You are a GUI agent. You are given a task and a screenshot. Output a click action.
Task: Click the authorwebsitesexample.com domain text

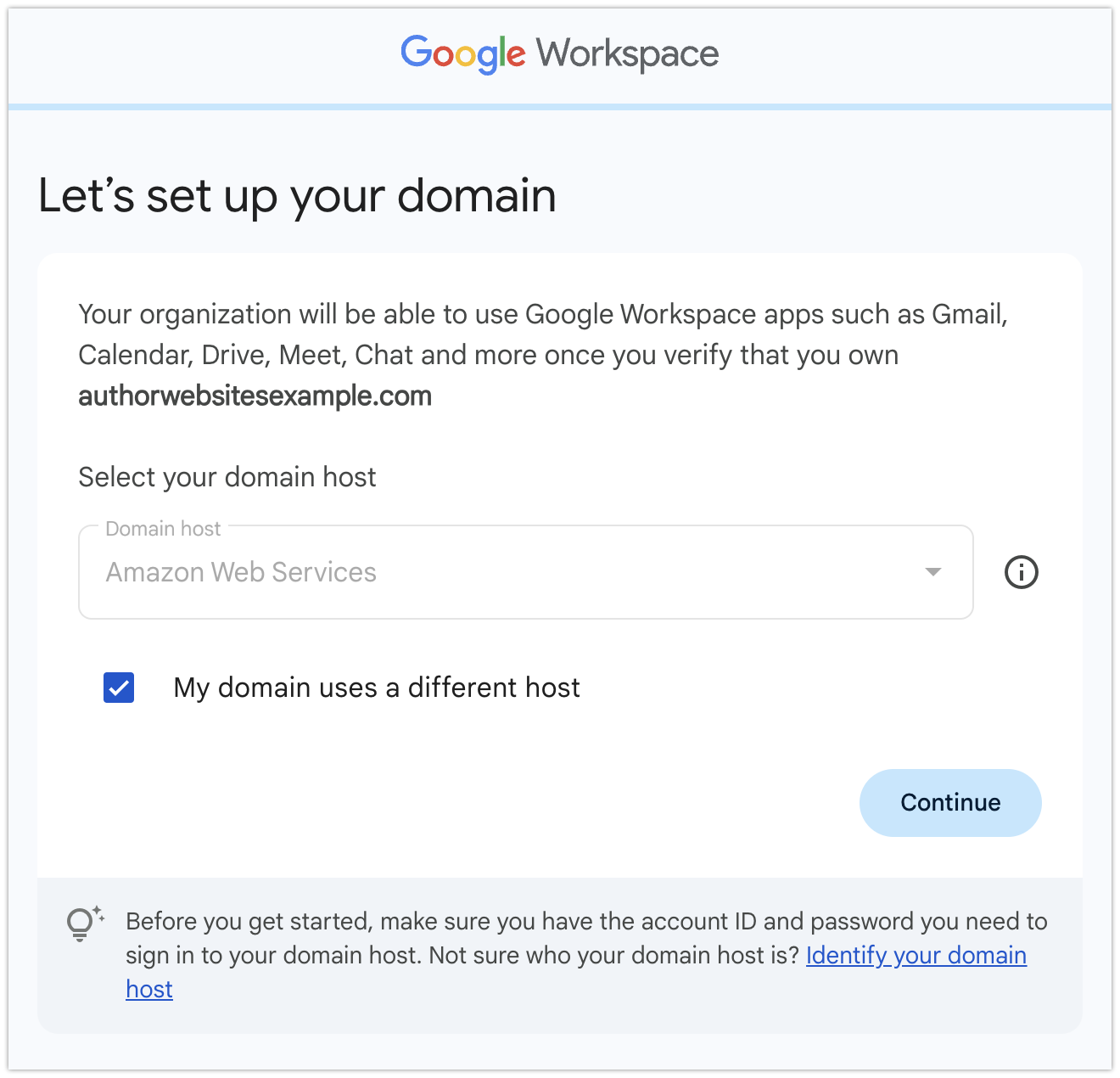pyautogui.click(x=255, y=396)
